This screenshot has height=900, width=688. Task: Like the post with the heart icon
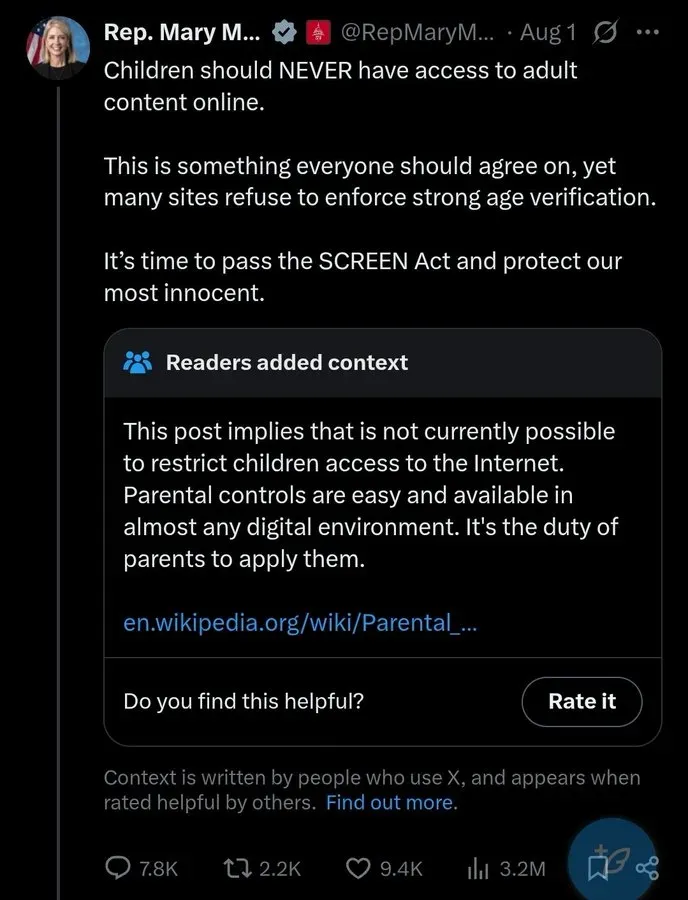pos(358,868)
